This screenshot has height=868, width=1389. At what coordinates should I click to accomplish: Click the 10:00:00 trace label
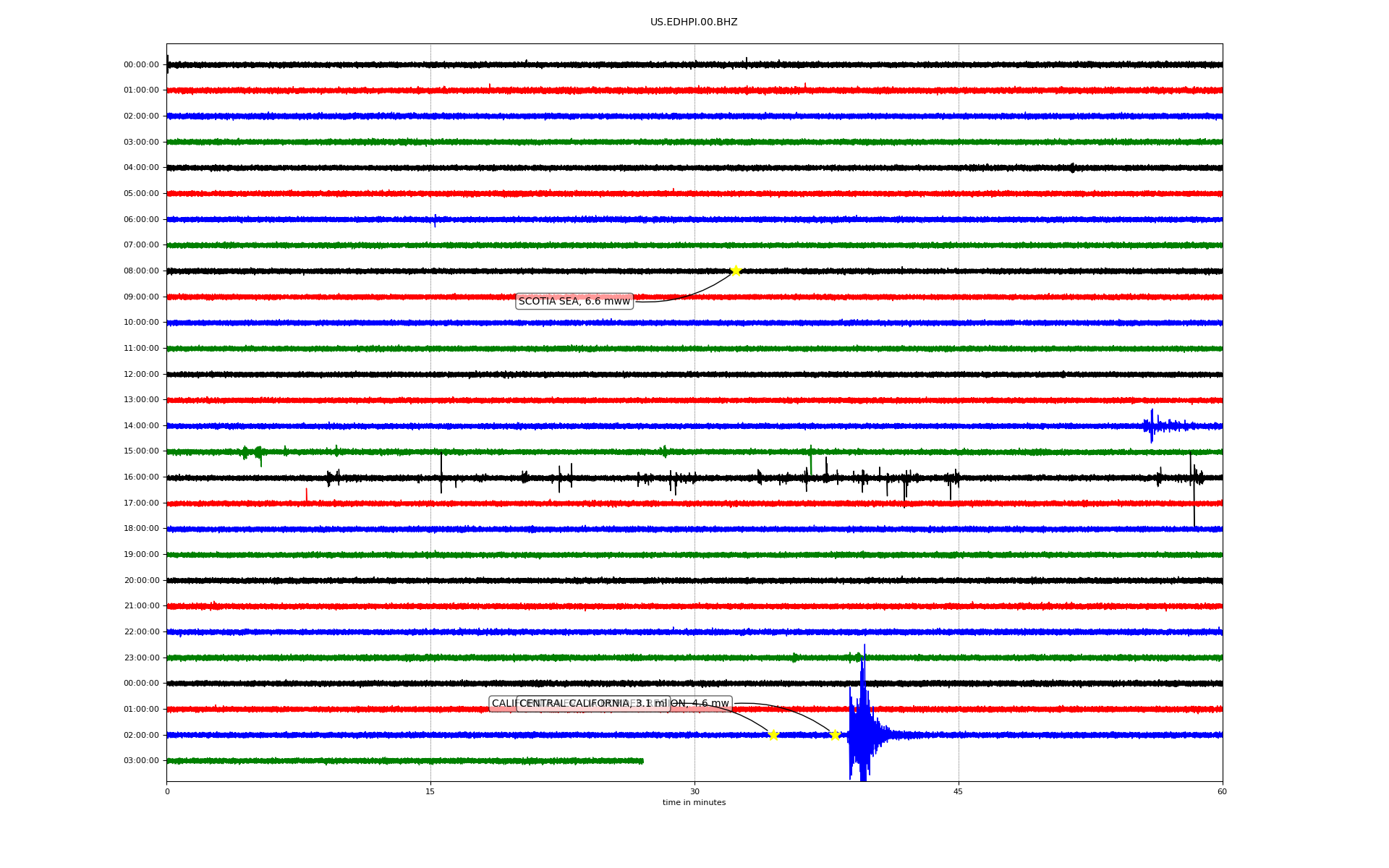pos(141,323)
